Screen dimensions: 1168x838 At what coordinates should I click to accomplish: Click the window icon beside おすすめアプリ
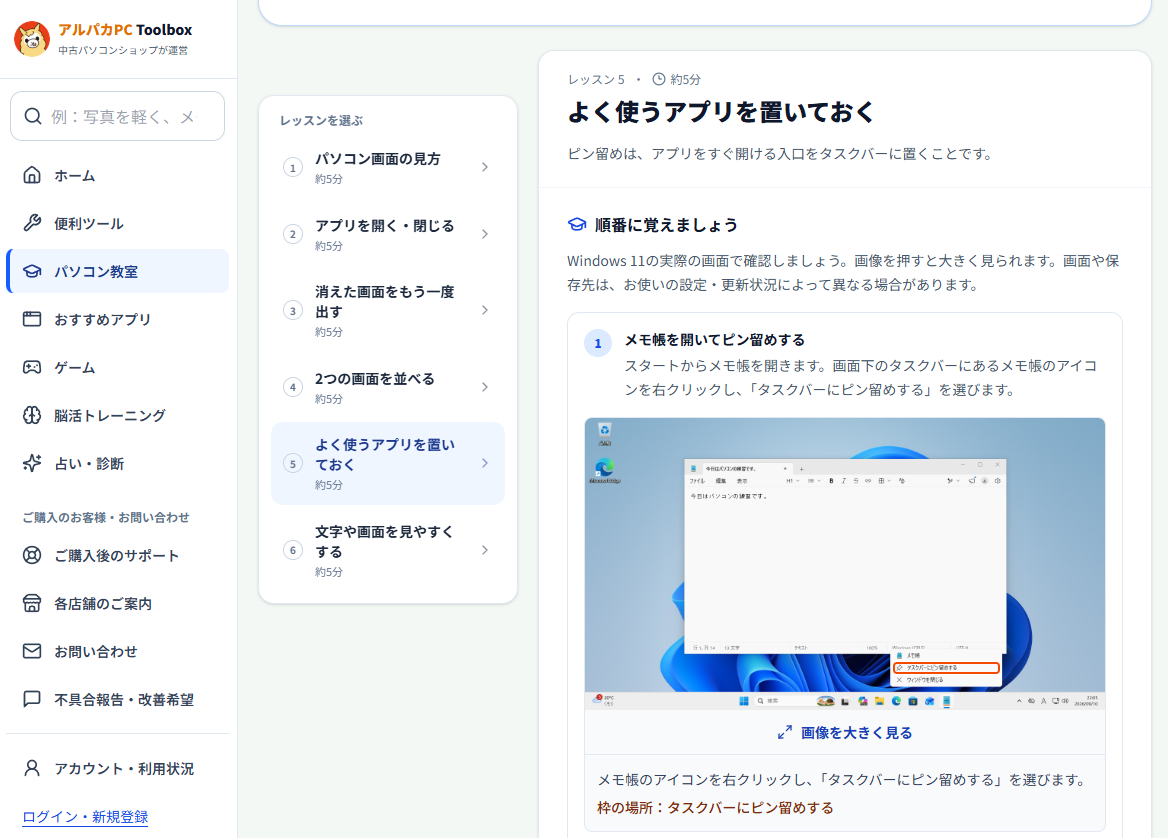[x=32, y=319]
